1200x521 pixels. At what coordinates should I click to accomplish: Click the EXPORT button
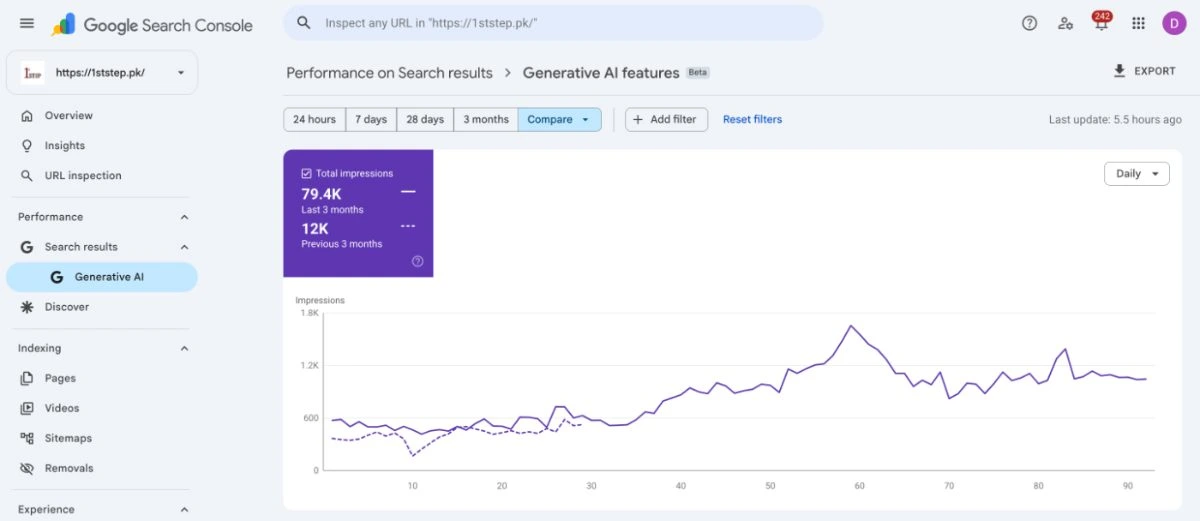click(x=1144, y=71)
